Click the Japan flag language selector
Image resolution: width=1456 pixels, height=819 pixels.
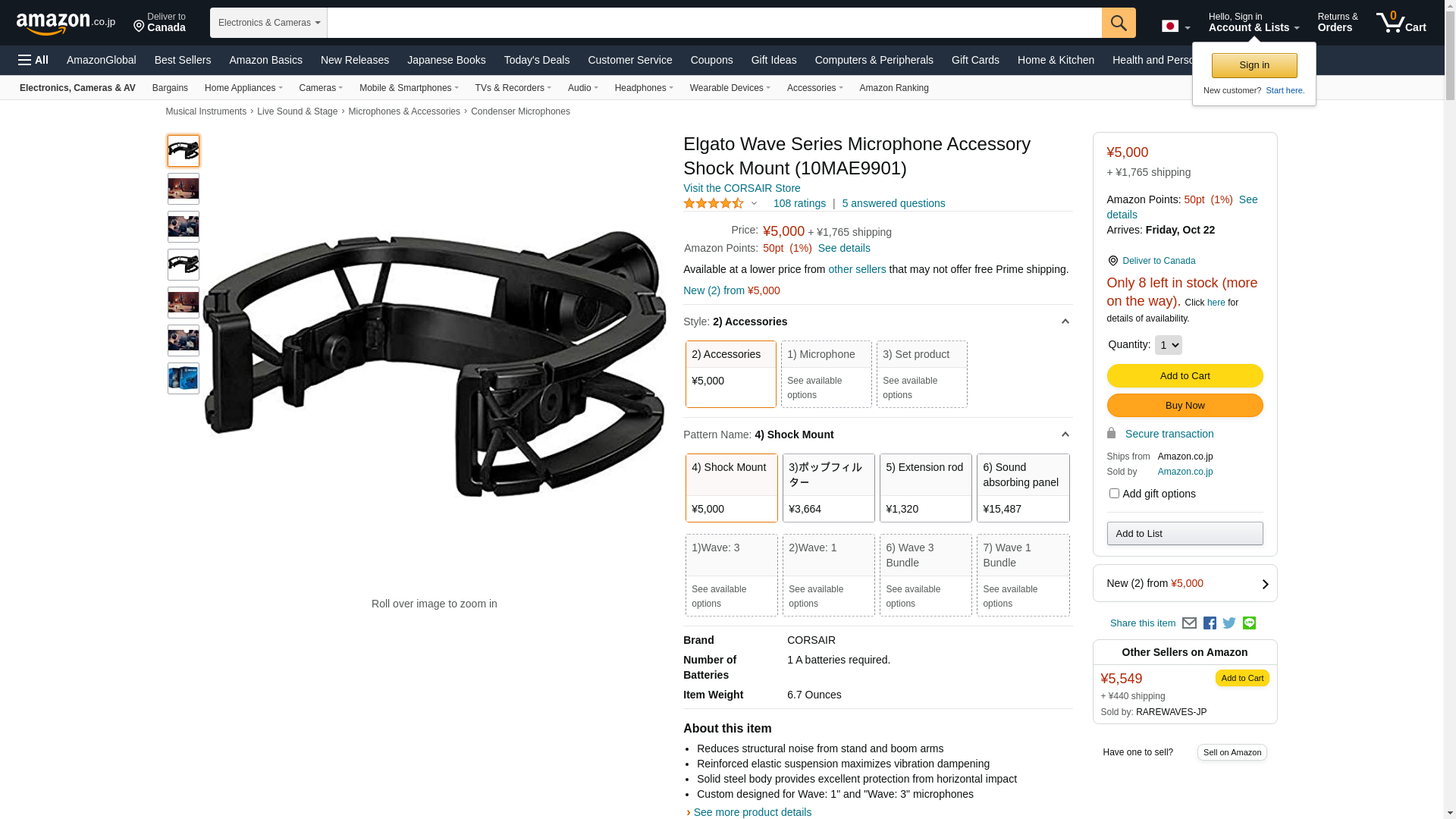[x=1176, y=27]
